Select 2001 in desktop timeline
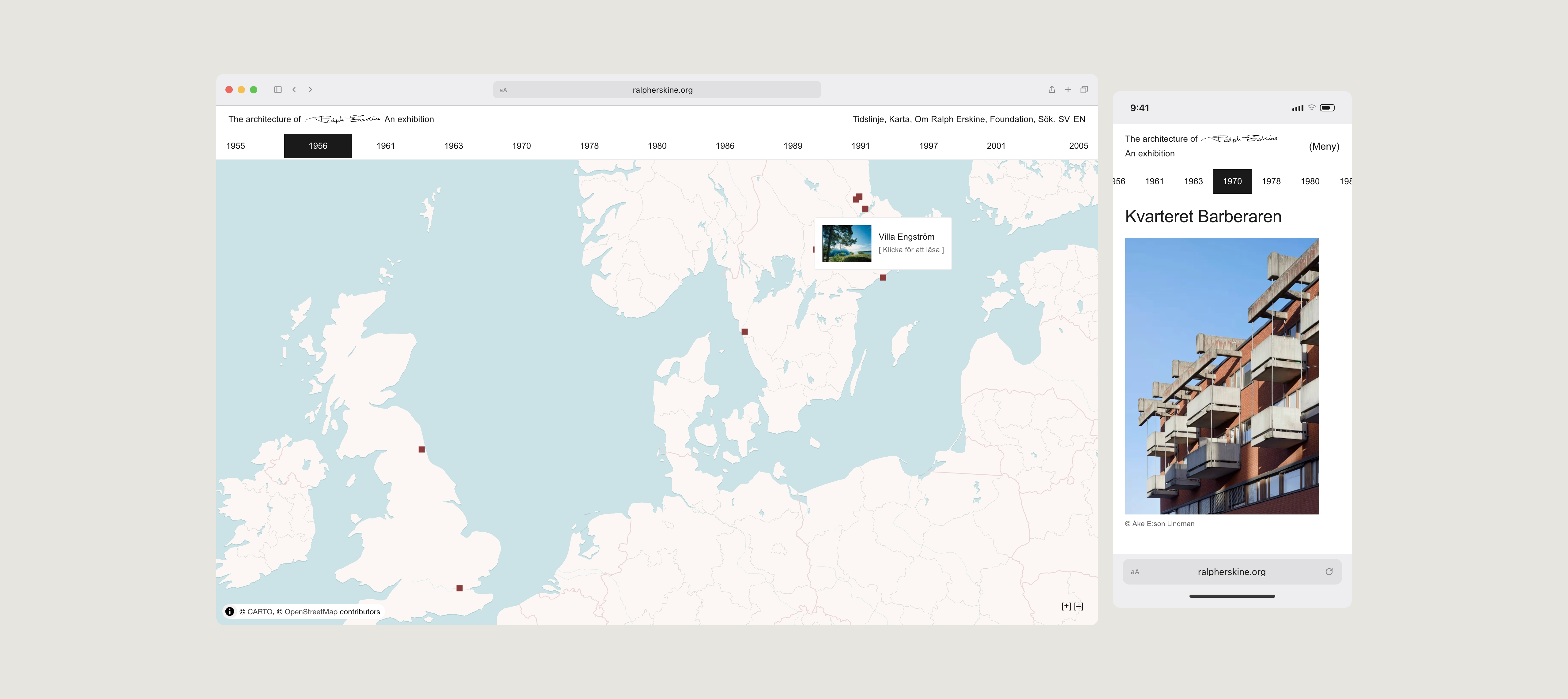Screen dimensions: 1568x699 click(x=997, y=146)
